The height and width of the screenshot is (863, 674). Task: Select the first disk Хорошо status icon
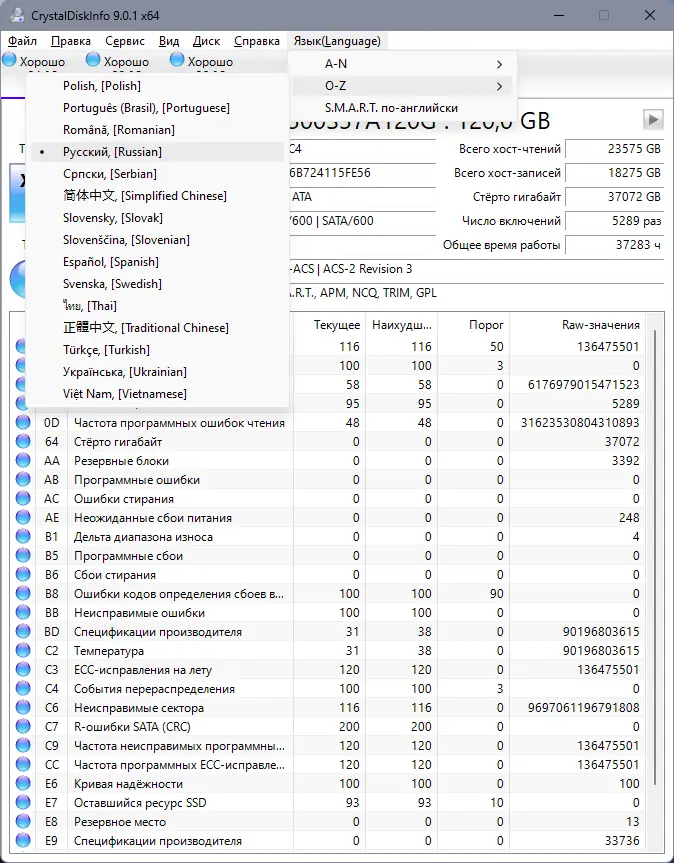9,59
